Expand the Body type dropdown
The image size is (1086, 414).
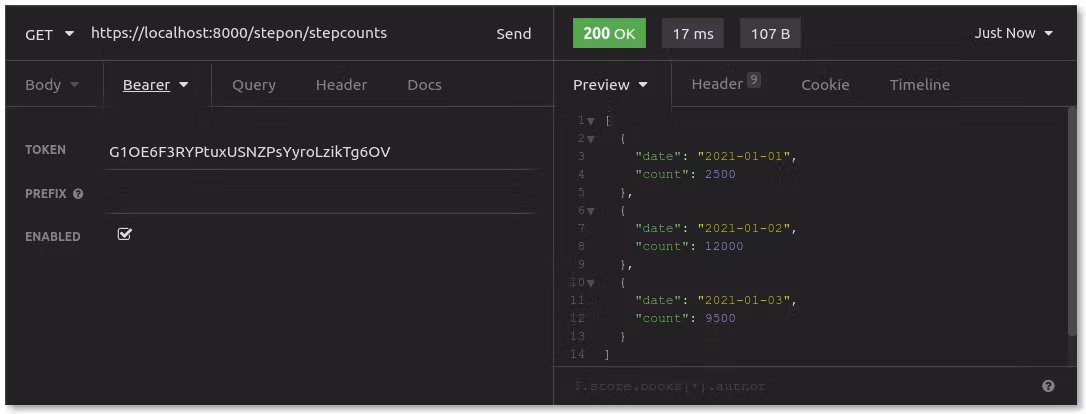pyautogui.click(x=52, y=85)
